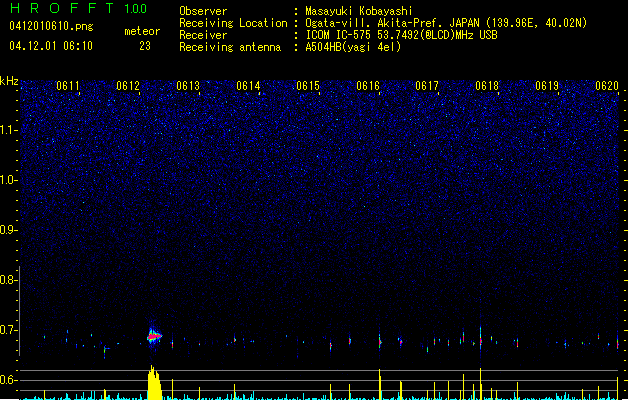Click the 0614 time marker
Viewport: 629px width, 400px height.
(x=248, y=86)
